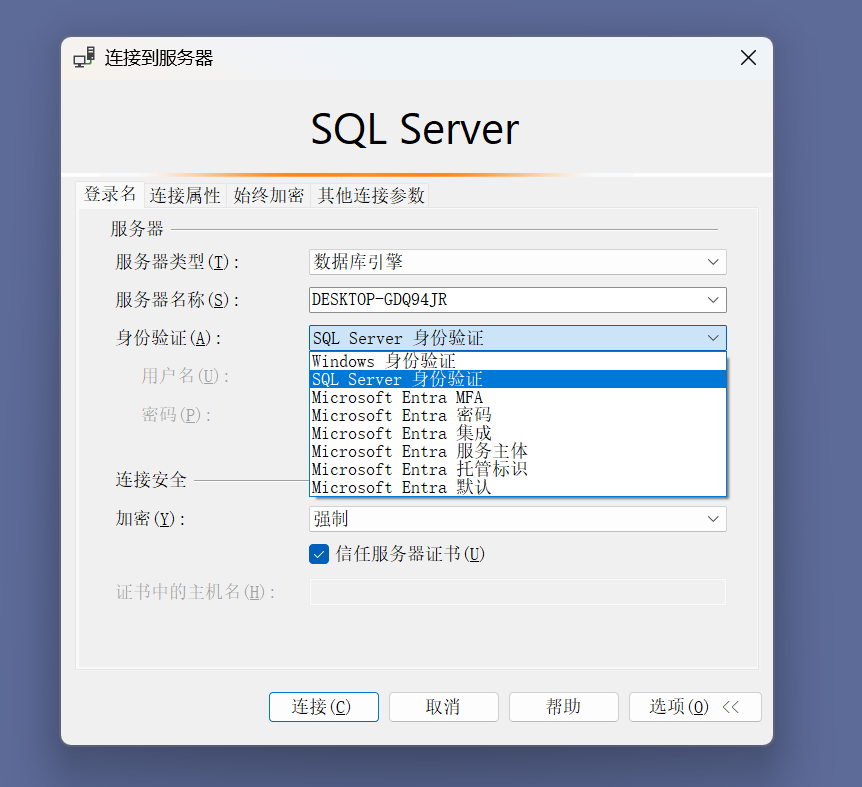Select Microsoft Entra 托管标识 option

(x=518, y=469)
